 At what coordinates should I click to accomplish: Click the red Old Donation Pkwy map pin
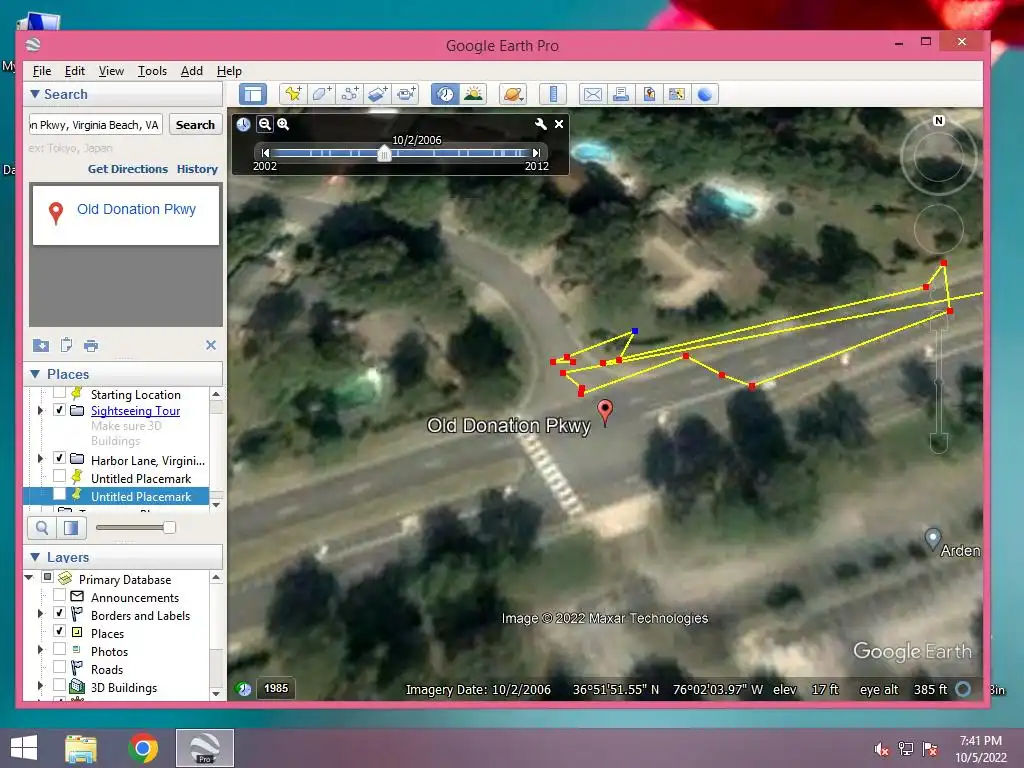605,411
